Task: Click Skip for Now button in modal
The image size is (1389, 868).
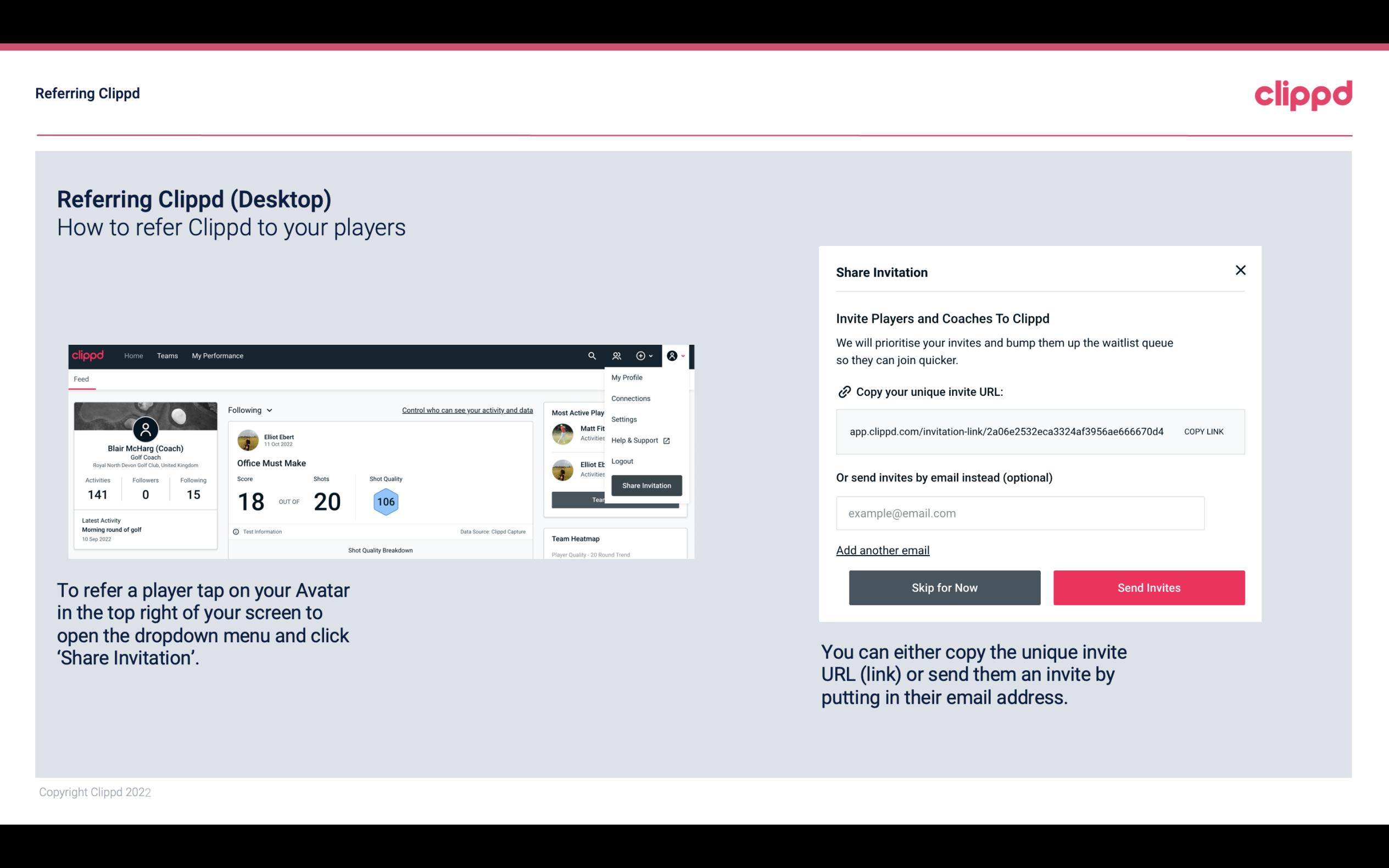Action: coord(944,588)
